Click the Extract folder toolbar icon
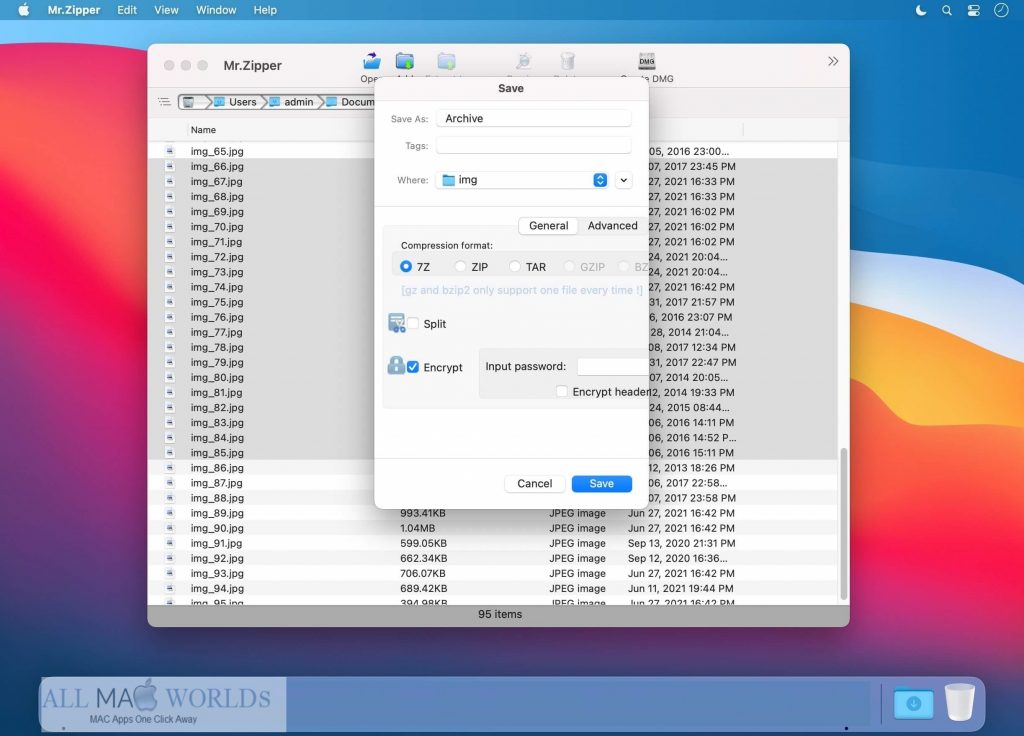 tap(447, 61)
